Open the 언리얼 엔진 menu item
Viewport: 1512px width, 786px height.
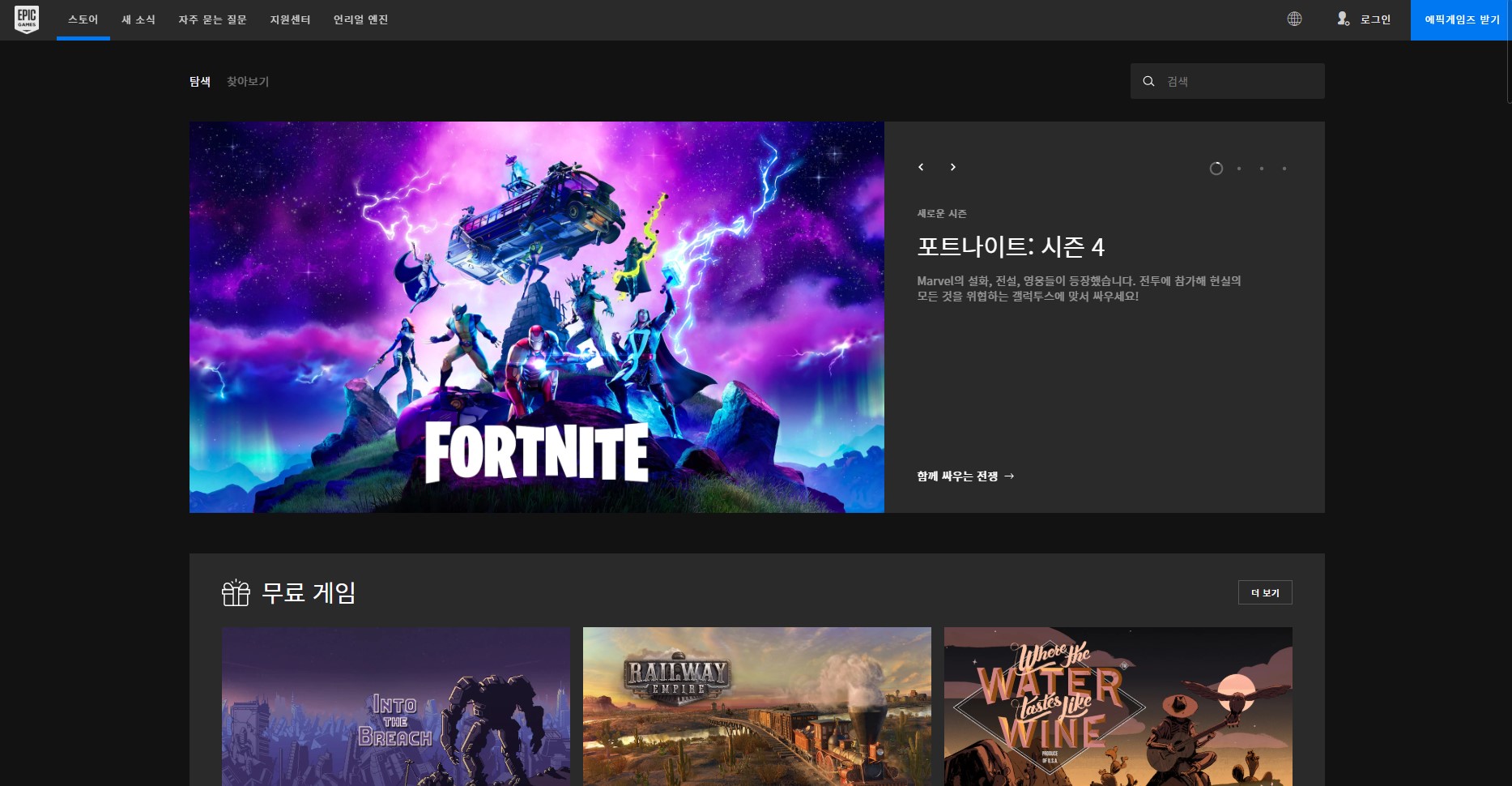tap(360, 19)
